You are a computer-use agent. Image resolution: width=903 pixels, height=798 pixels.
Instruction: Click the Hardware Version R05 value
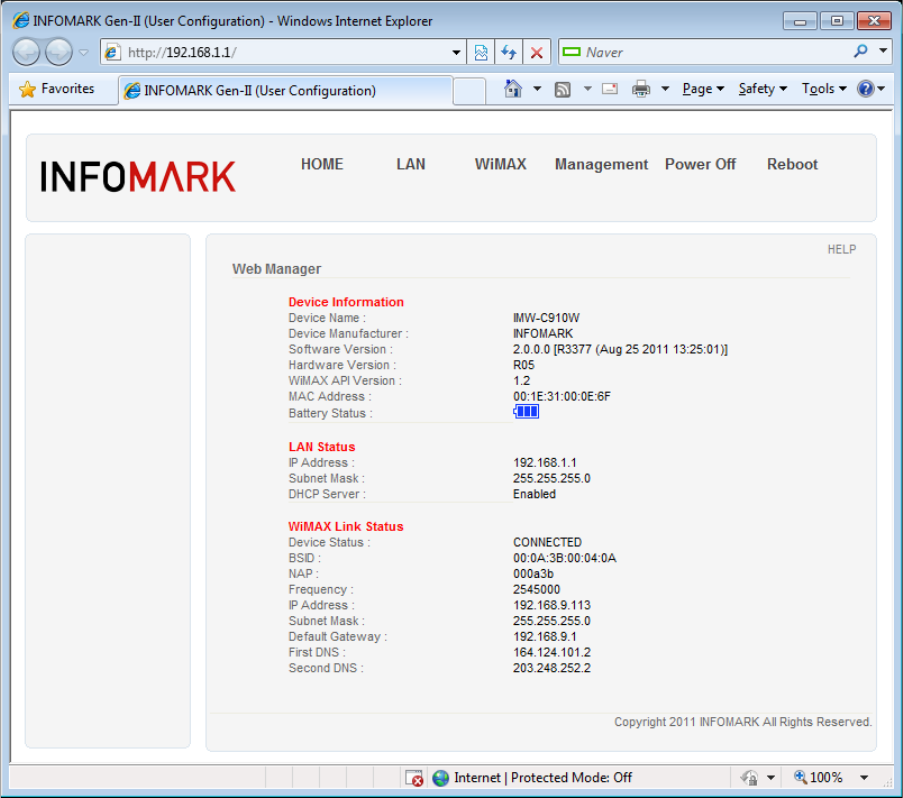523,365
